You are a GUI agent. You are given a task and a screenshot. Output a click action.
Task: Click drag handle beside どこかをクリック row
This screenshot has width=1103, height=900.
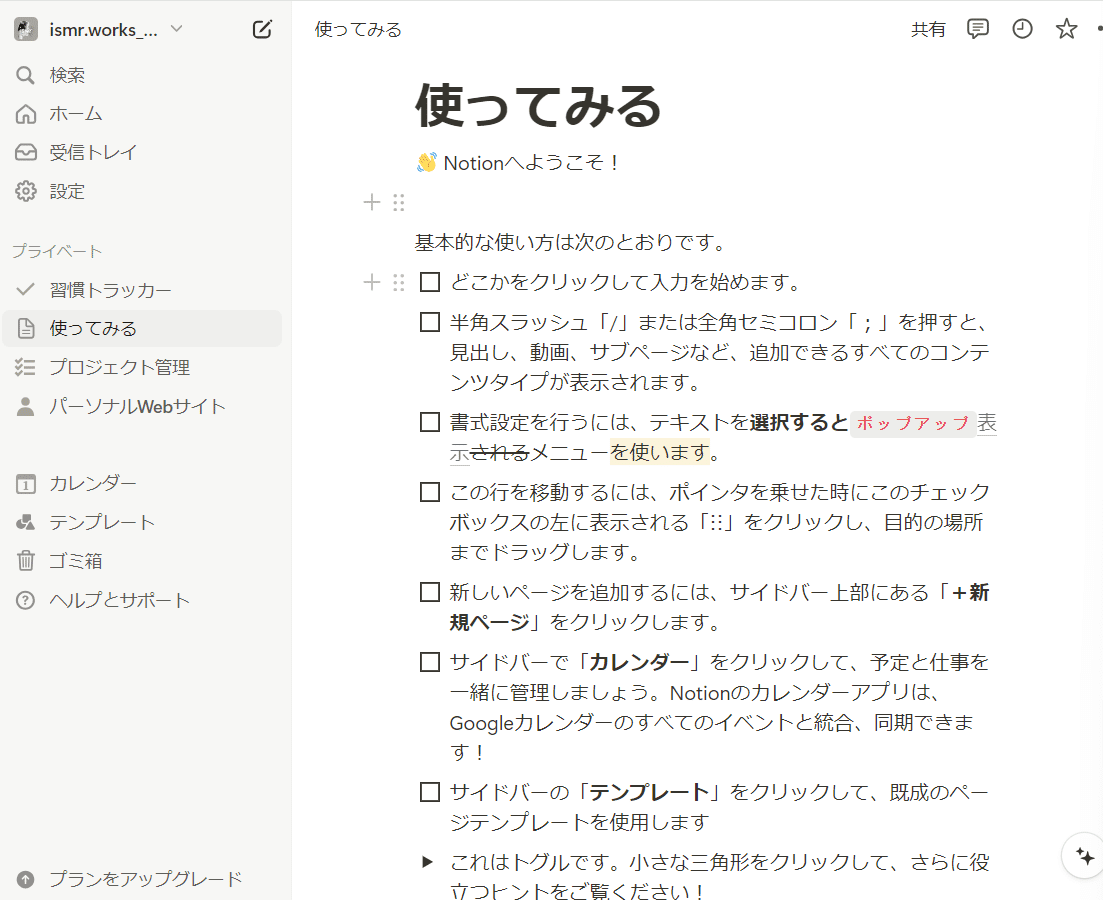click(x=399, y=282)
